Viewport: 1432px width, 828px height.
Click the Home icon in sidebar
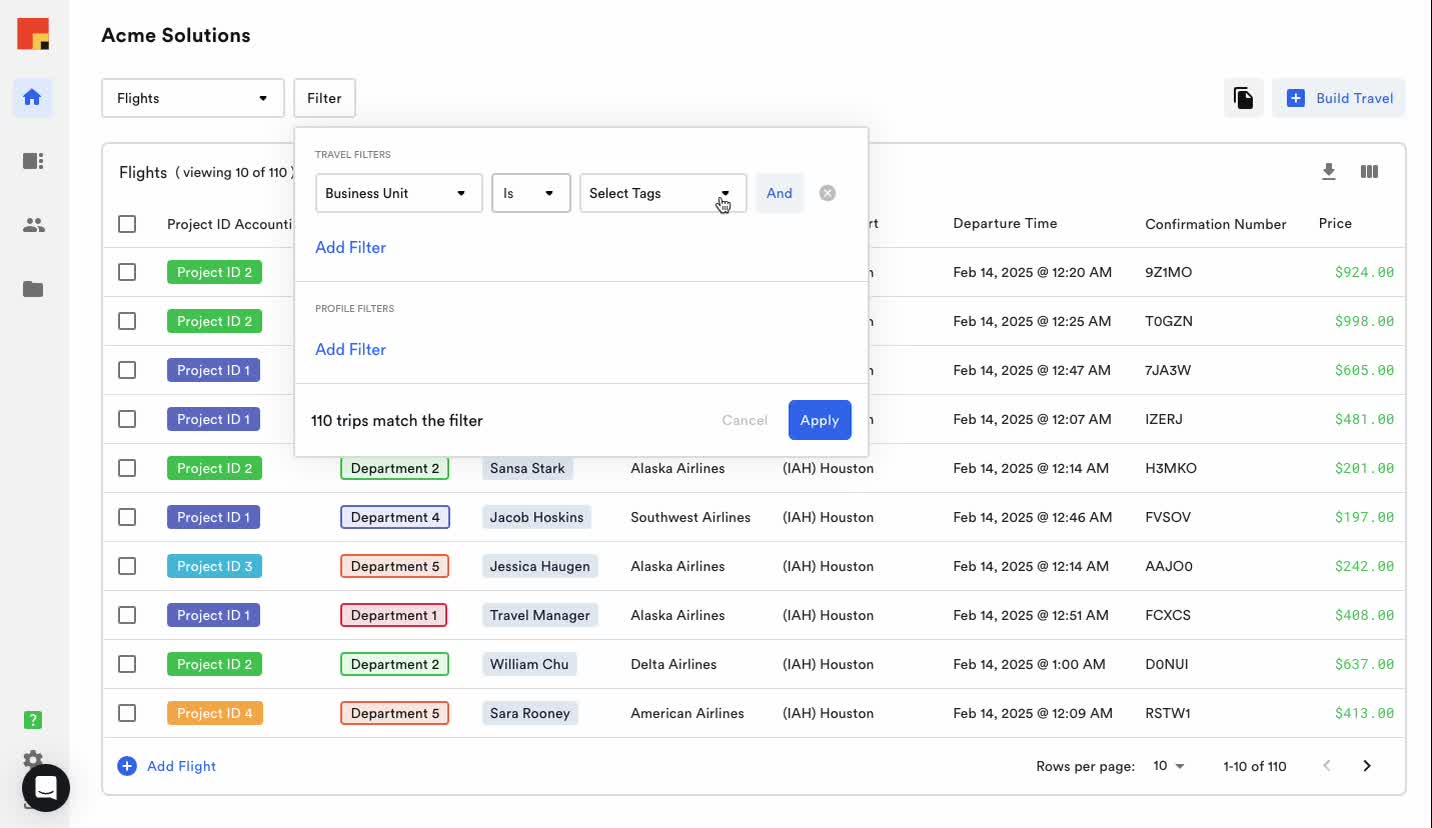pyautogui.click(x=32, y=98)
